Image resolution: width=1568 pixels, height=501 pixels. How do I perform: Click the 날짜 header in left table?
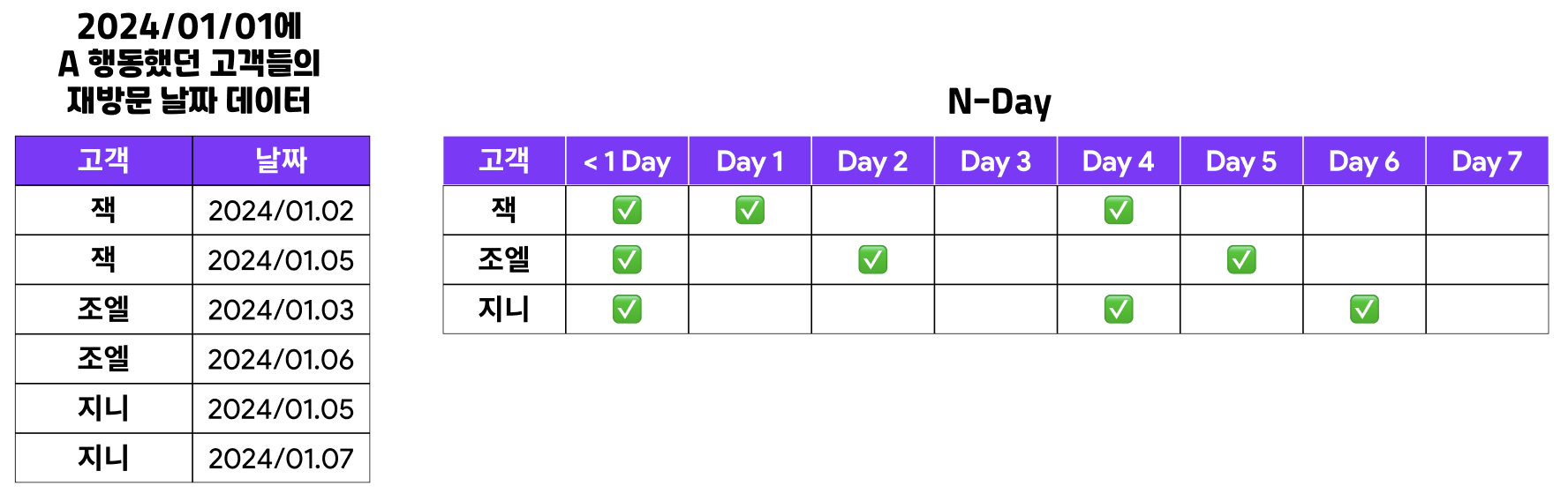(x=281, y=161)
